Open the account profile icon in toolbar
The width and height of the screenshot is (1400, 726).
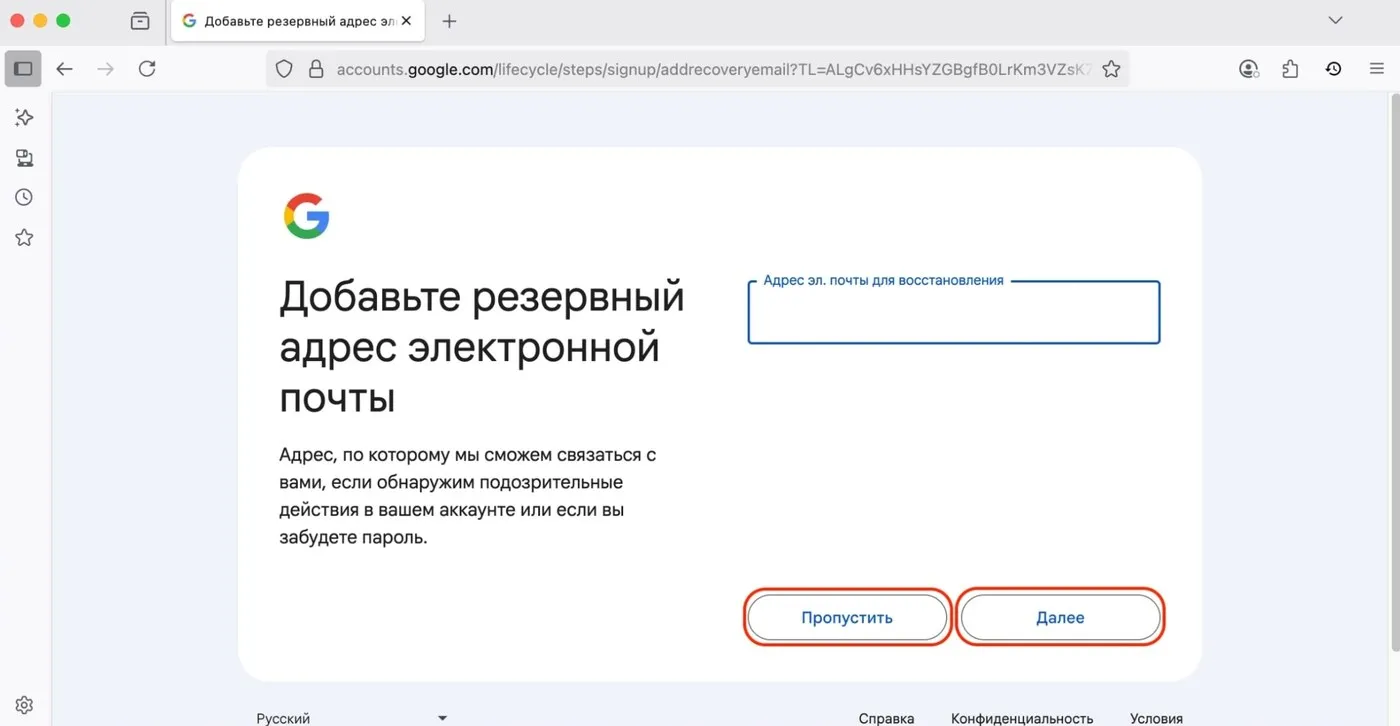point(1248,69)
